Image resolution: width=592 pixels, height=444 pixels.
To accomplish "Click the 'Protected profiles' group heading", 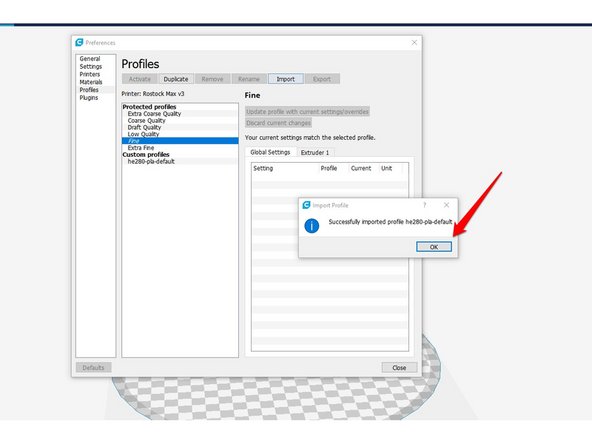I will tap(149, 107).
